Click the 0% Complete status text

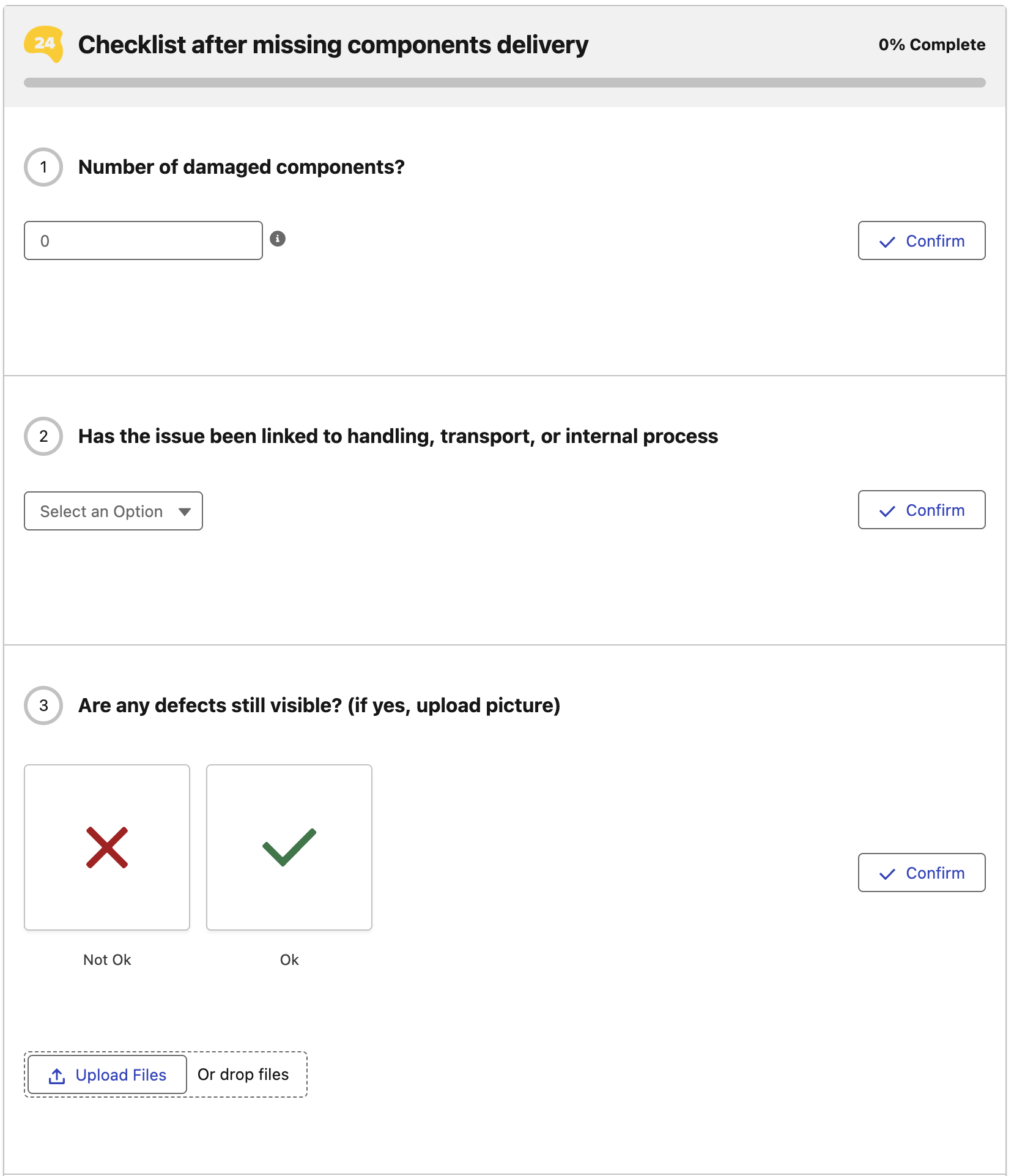[x=931, y=45]
